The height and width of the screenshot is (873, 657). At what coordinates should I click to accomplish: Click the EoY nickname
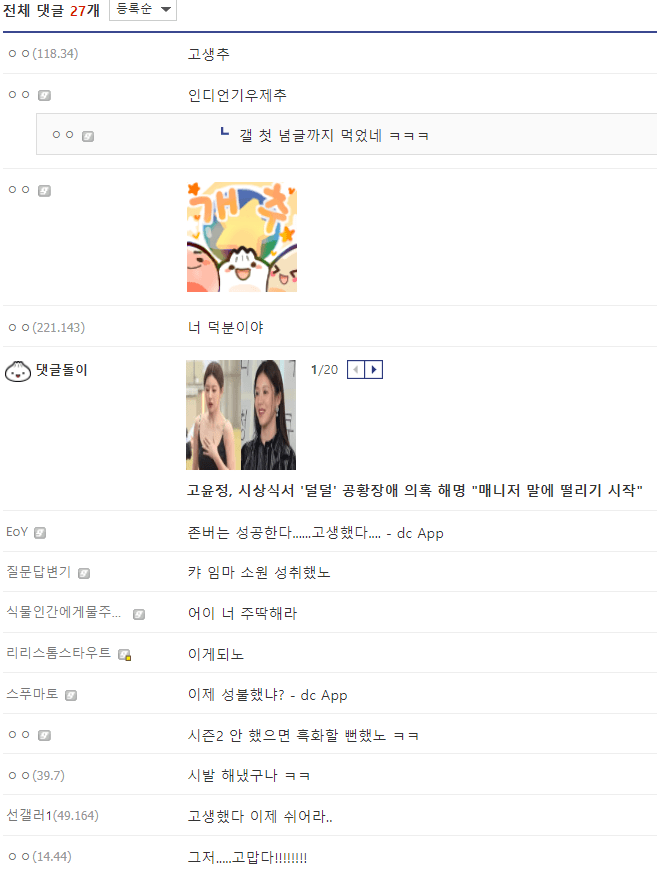(17, 532)
